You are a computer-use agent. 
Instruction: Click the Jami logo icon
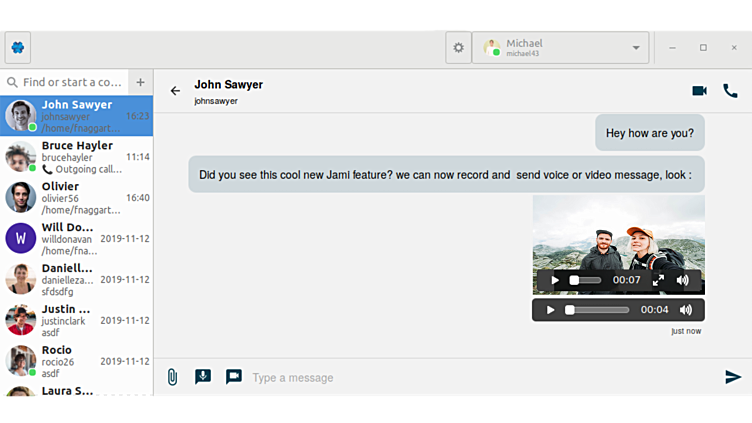tap(18, 47)
